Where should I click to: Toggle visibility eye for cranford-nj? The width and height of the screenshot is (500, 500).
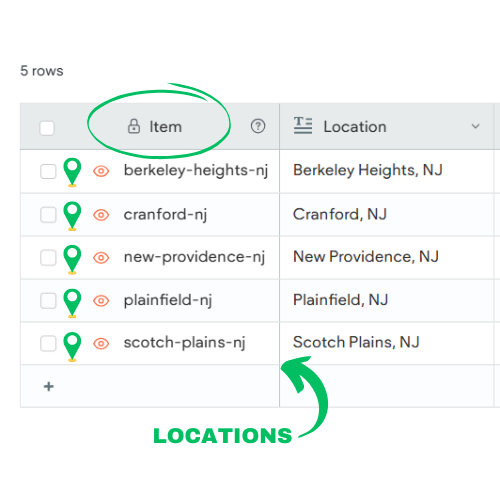101,215
